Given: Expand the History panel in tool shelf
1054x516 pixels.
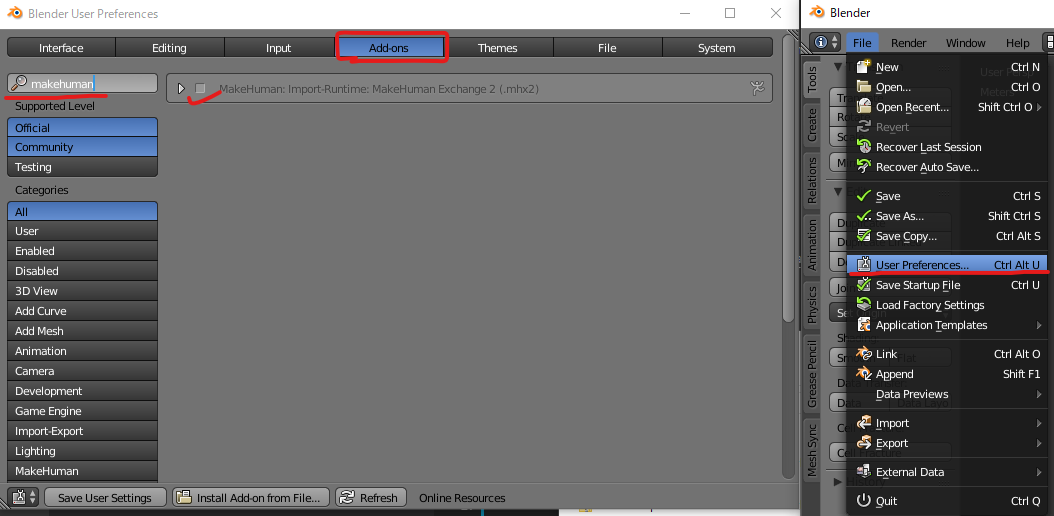Looking at the screenshot, I should (x=838, y=481).
